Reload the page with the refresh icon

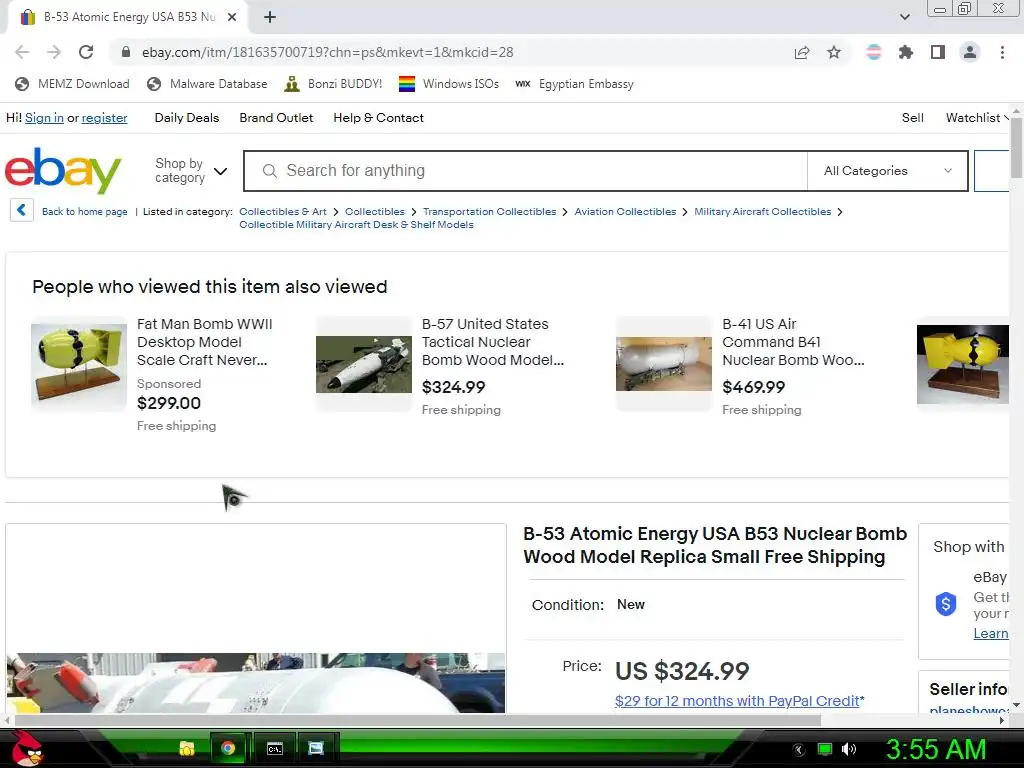click(x=86, y=52)
